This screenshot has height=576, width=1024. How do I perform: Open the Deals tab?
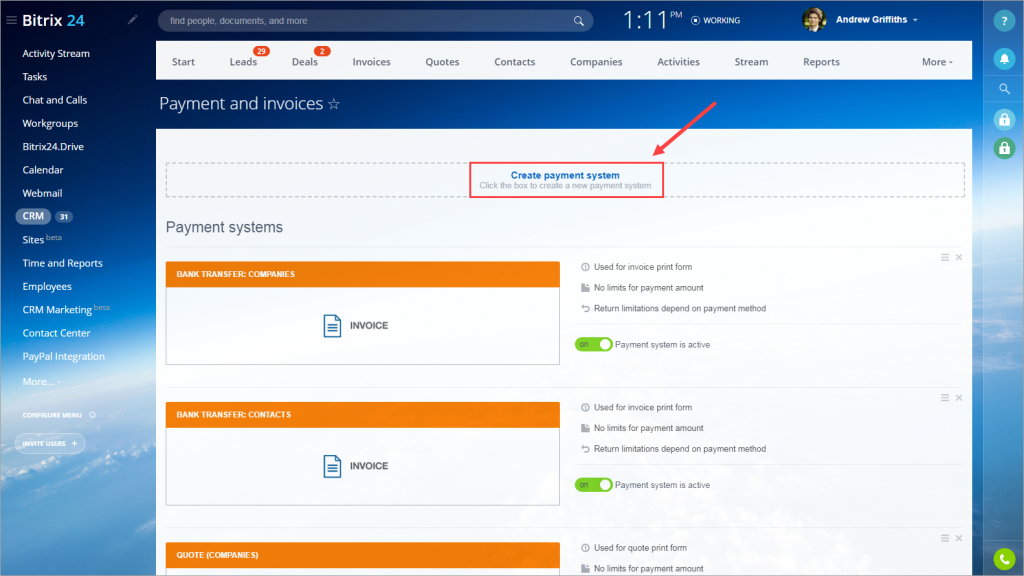[304, 61]
